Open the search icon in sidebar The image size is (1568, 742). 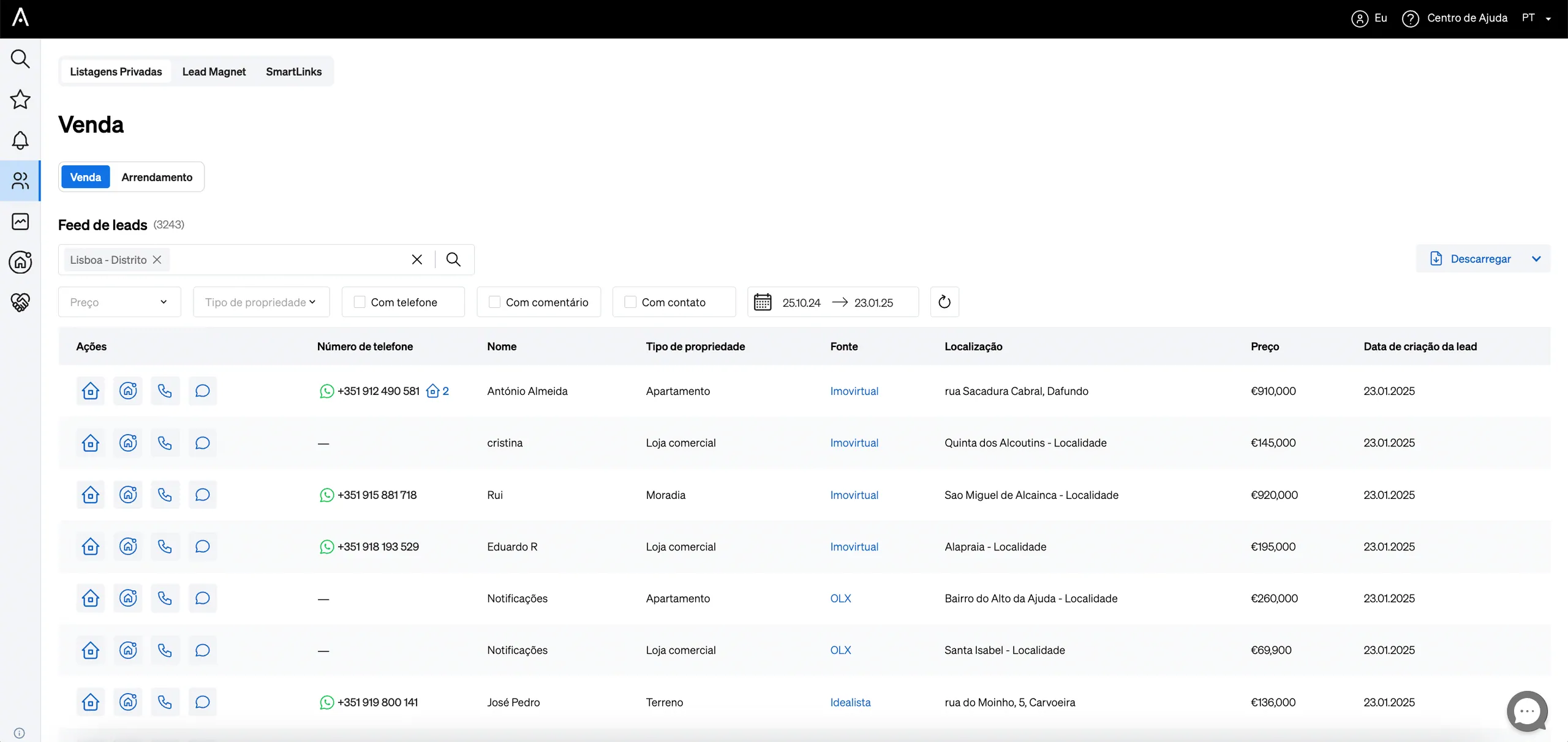coord(20,59)
